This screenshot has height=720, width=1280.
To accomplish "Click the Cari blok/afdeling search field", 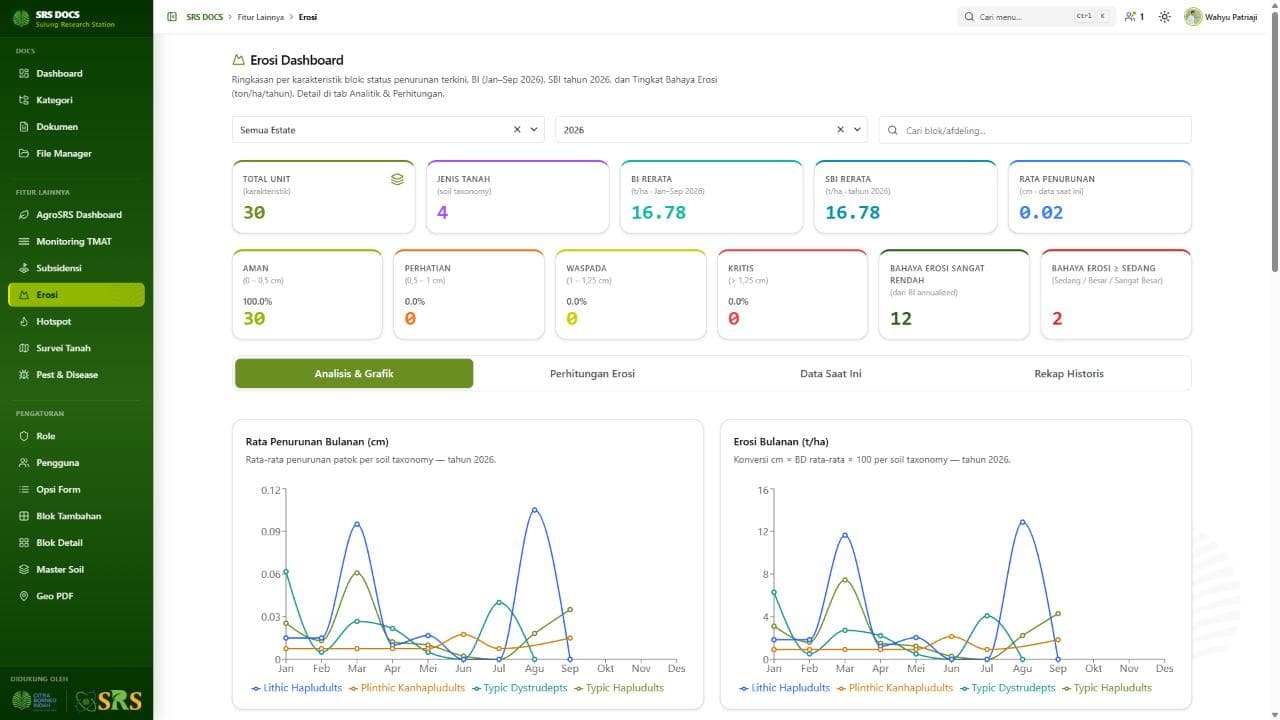I will pyautogui.click(x=1035, y=130).
